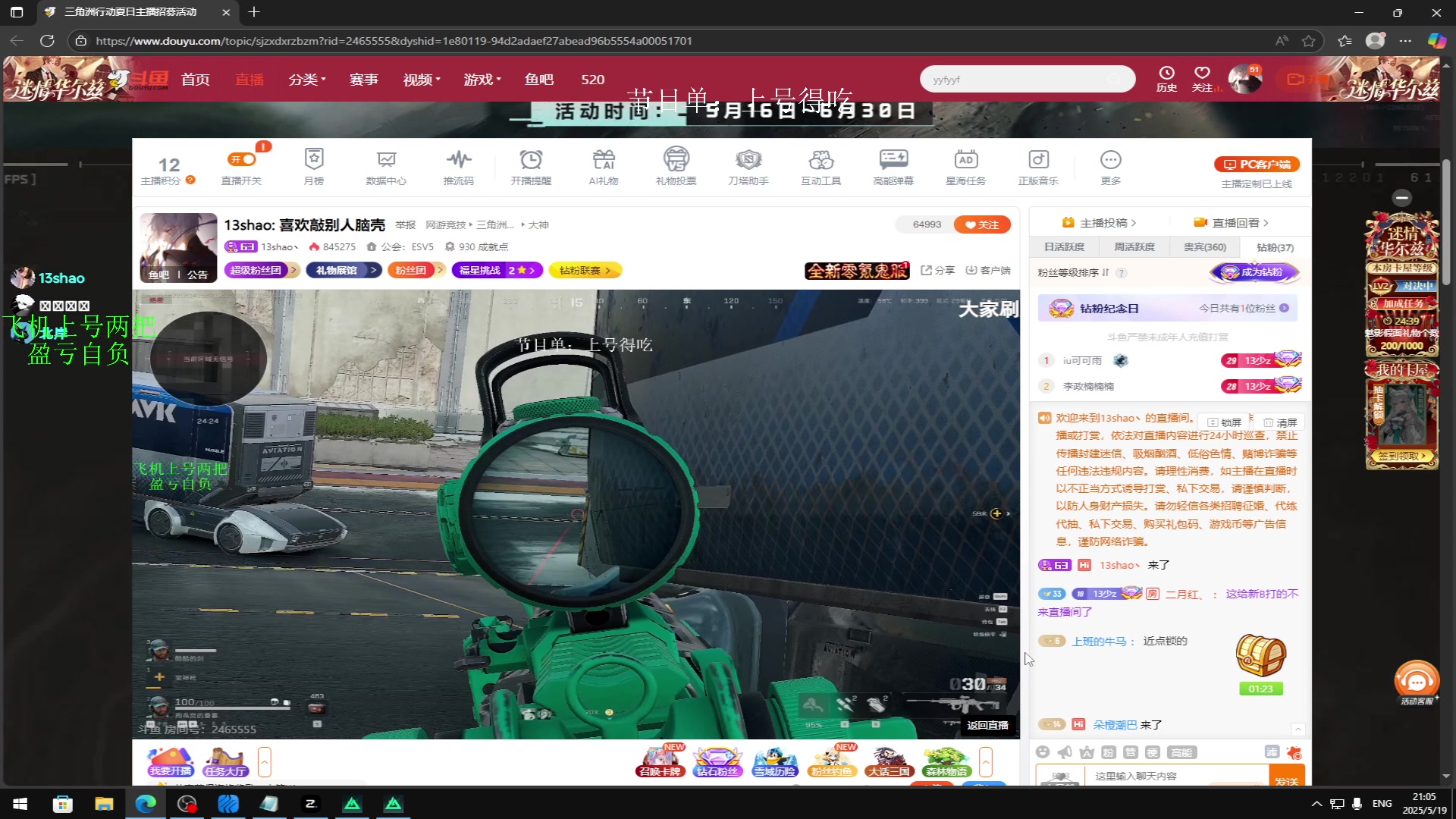Open emoji picker in chat toolbar
The height and width of the screenshot is (819, 1456).
coord(1043,752)
